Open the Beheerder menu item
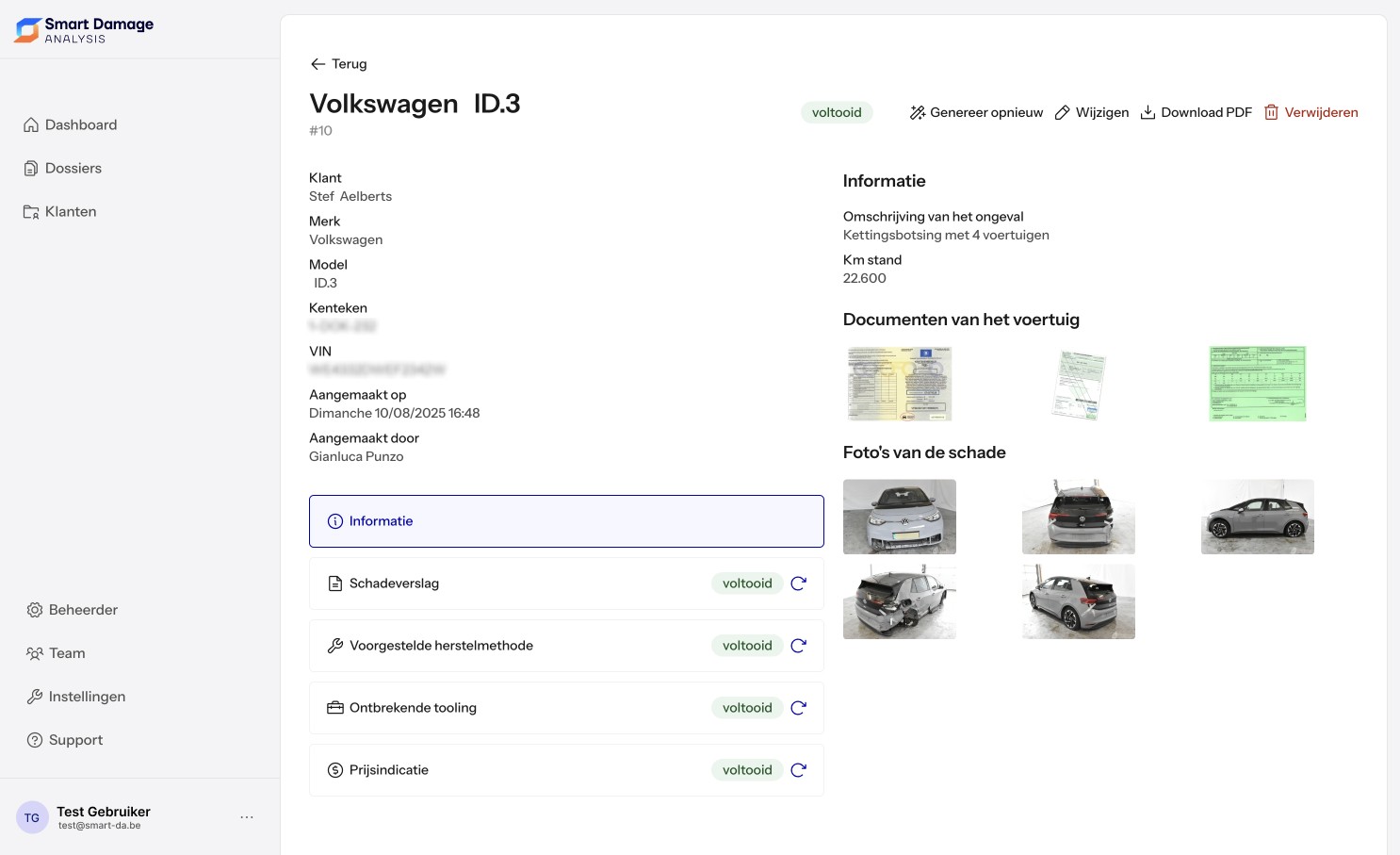The image size is (1400, 855). (x=73, y=610)
